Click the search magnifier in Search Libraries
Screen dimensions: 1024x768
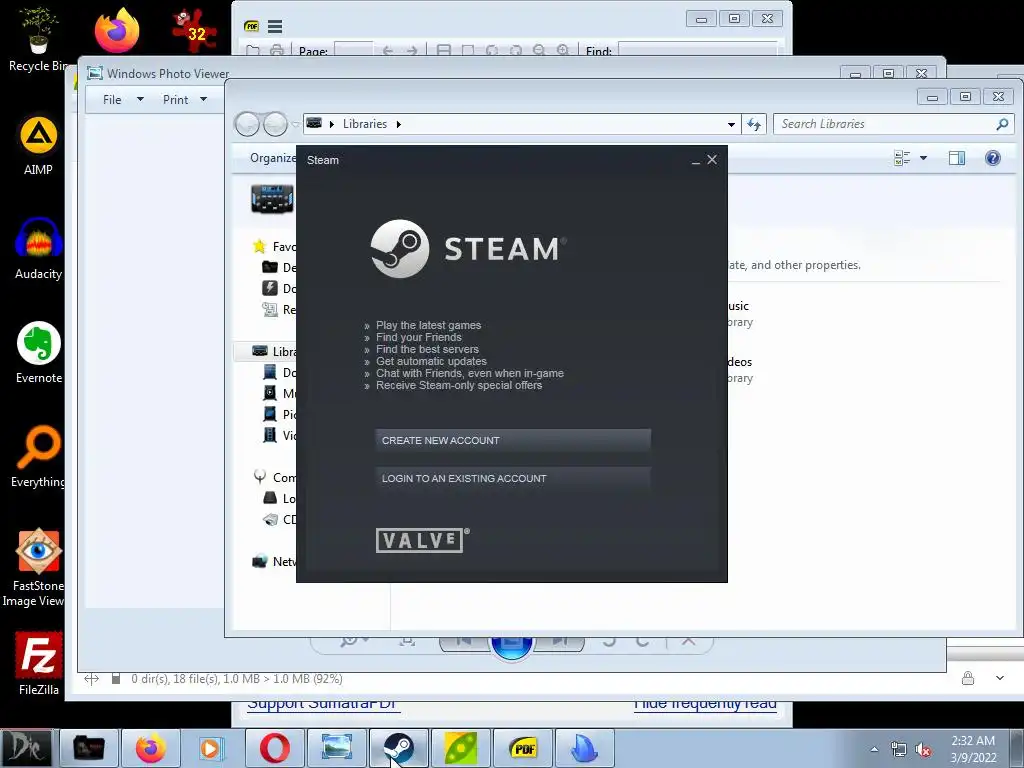click(x=1002, y=124)
